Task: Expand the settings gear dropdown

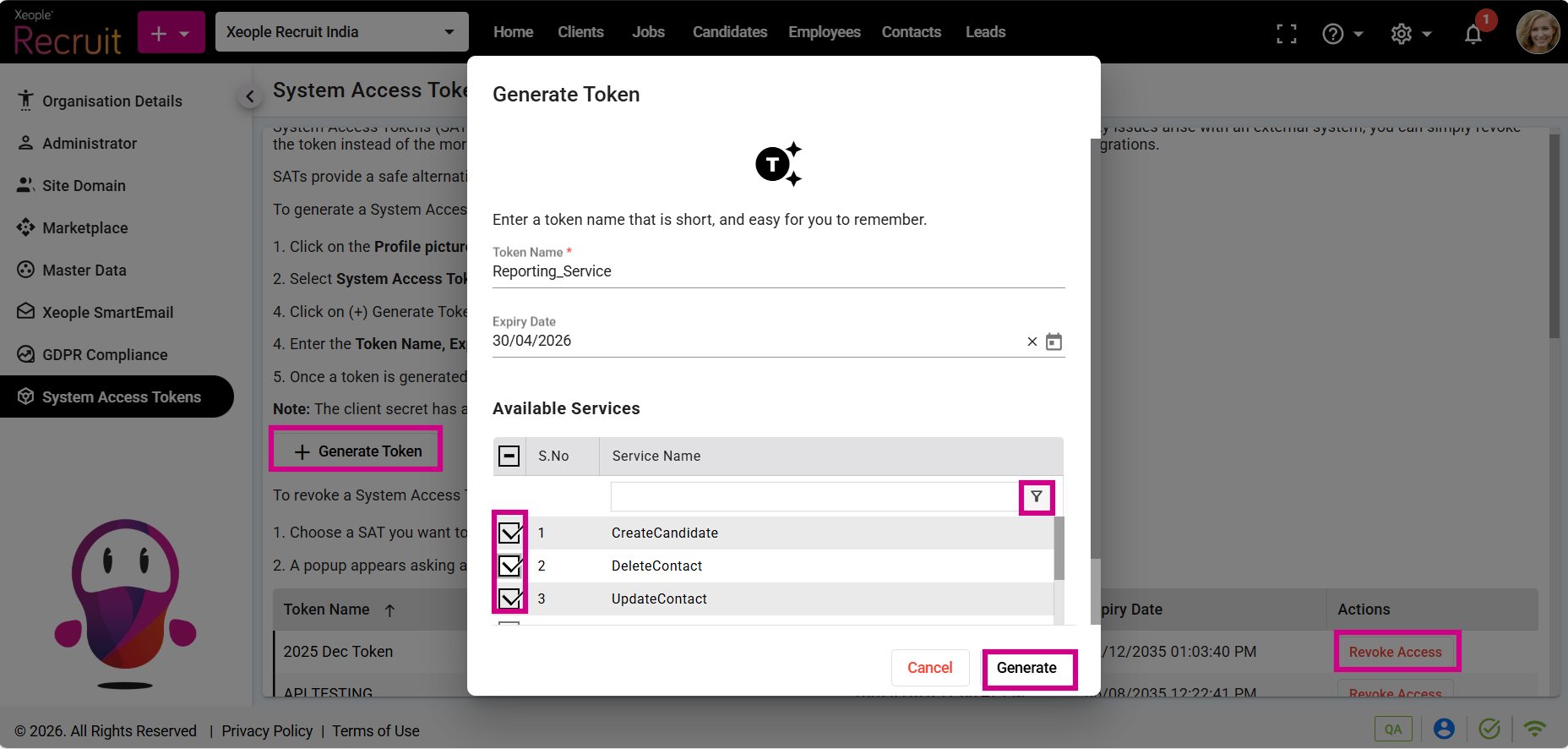Action: point(1410,34)
